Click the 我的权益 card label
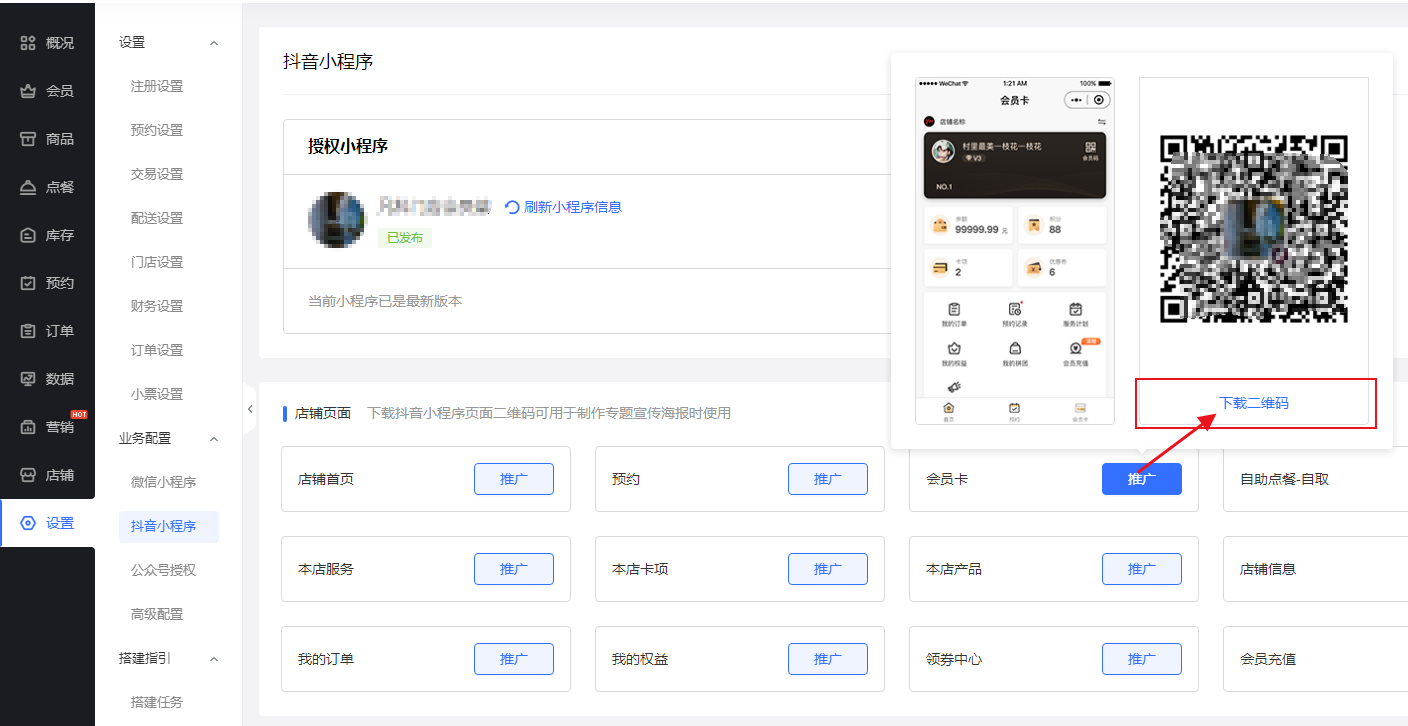Image resolution: width=1408 pixels, height=726 pixels. 640,659
